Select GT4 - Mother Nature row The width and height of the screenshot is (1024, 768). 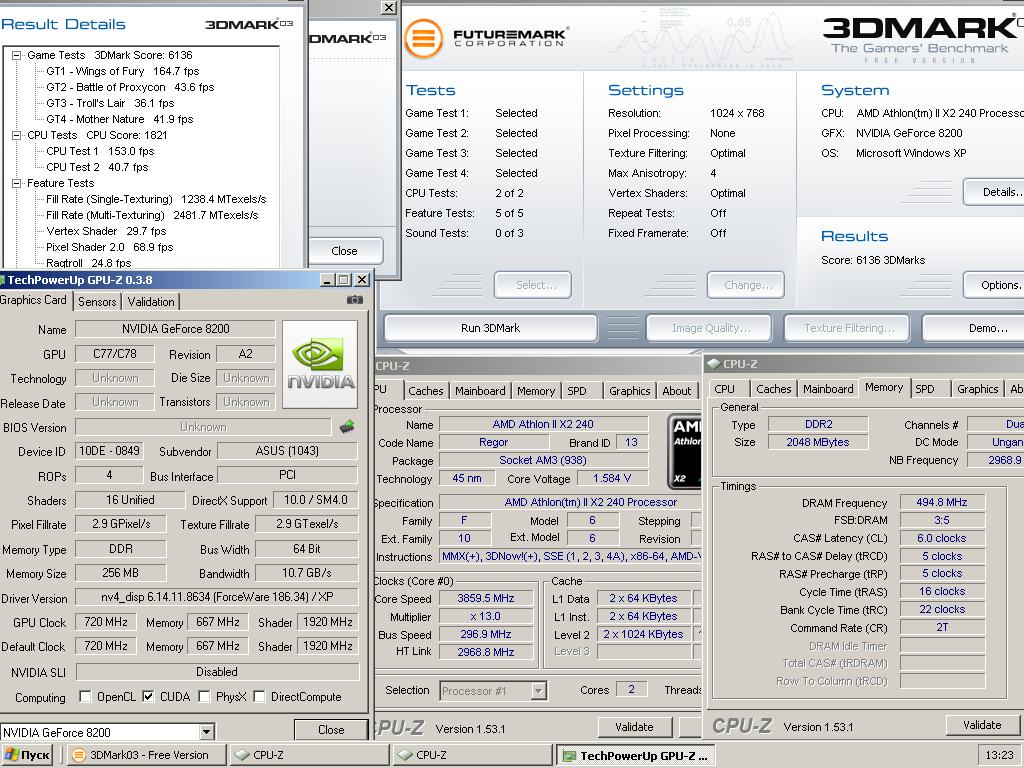(120, 119)
